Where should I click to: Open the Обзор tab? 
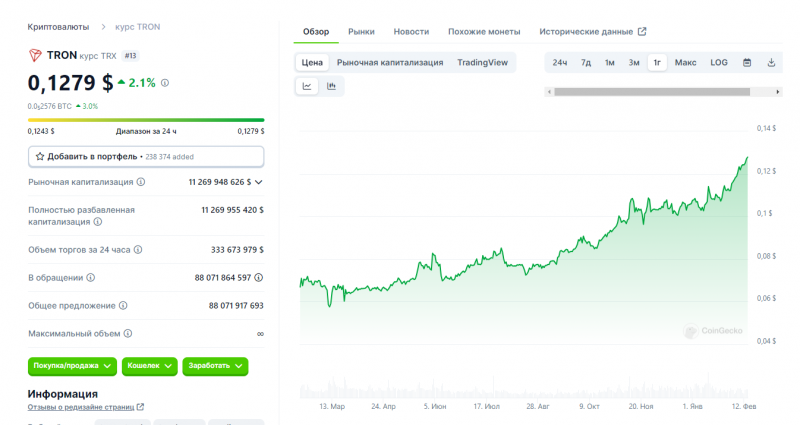316,32
